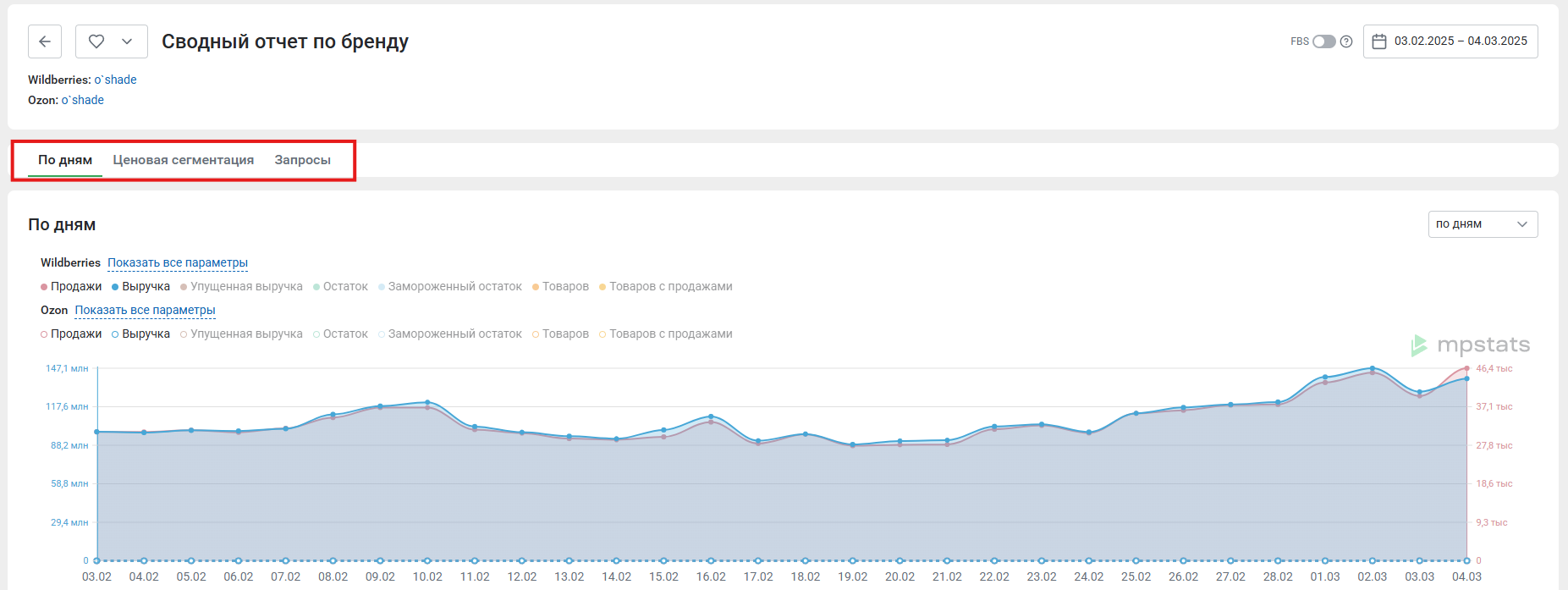
Task: Toggle Wildberries Товаров с продажами legend series
Action: coord(666,286)
